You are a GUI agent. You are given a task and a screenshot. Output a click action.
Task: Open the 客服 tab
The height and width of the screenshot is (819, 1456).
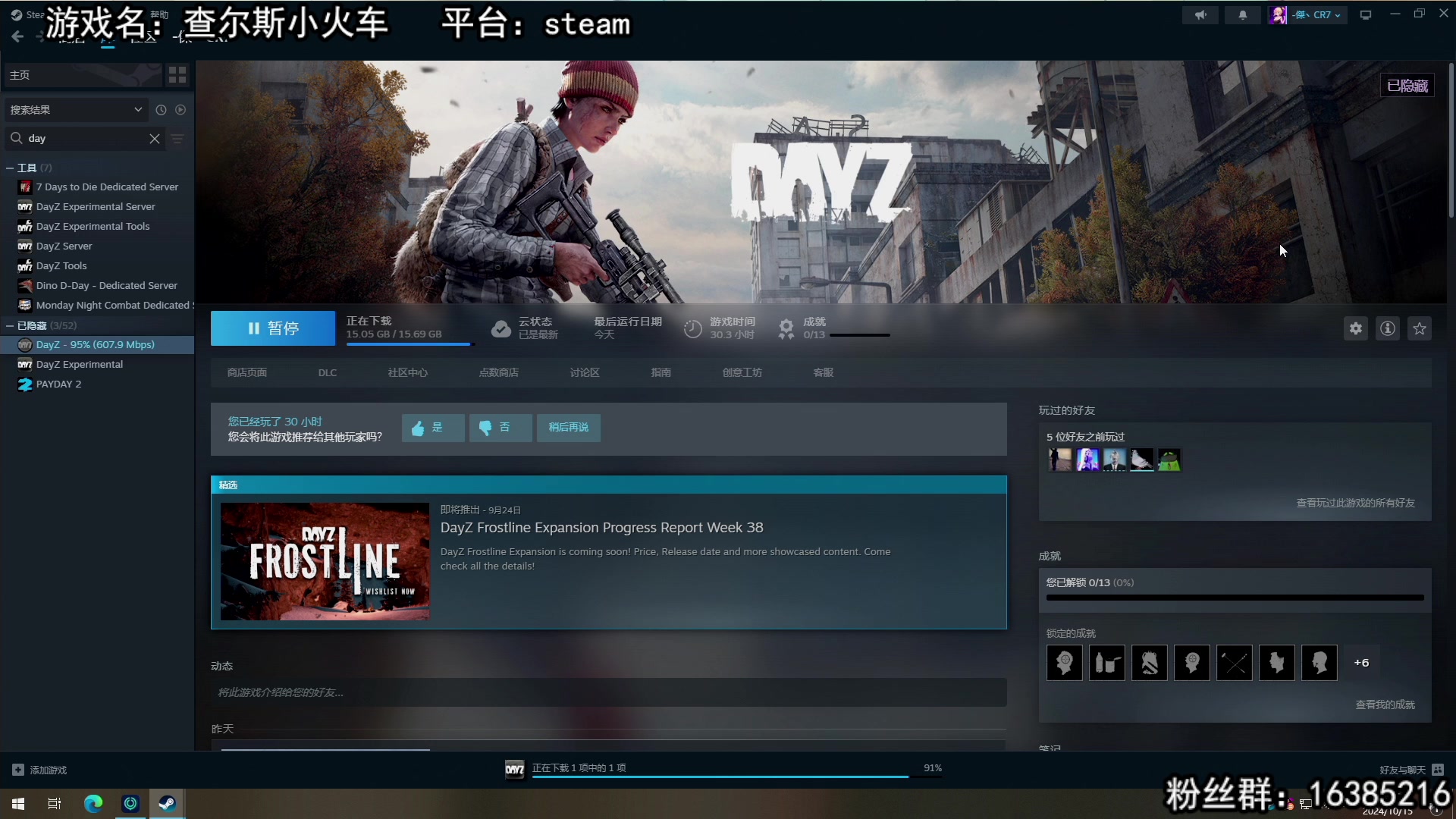pos(823,372)
